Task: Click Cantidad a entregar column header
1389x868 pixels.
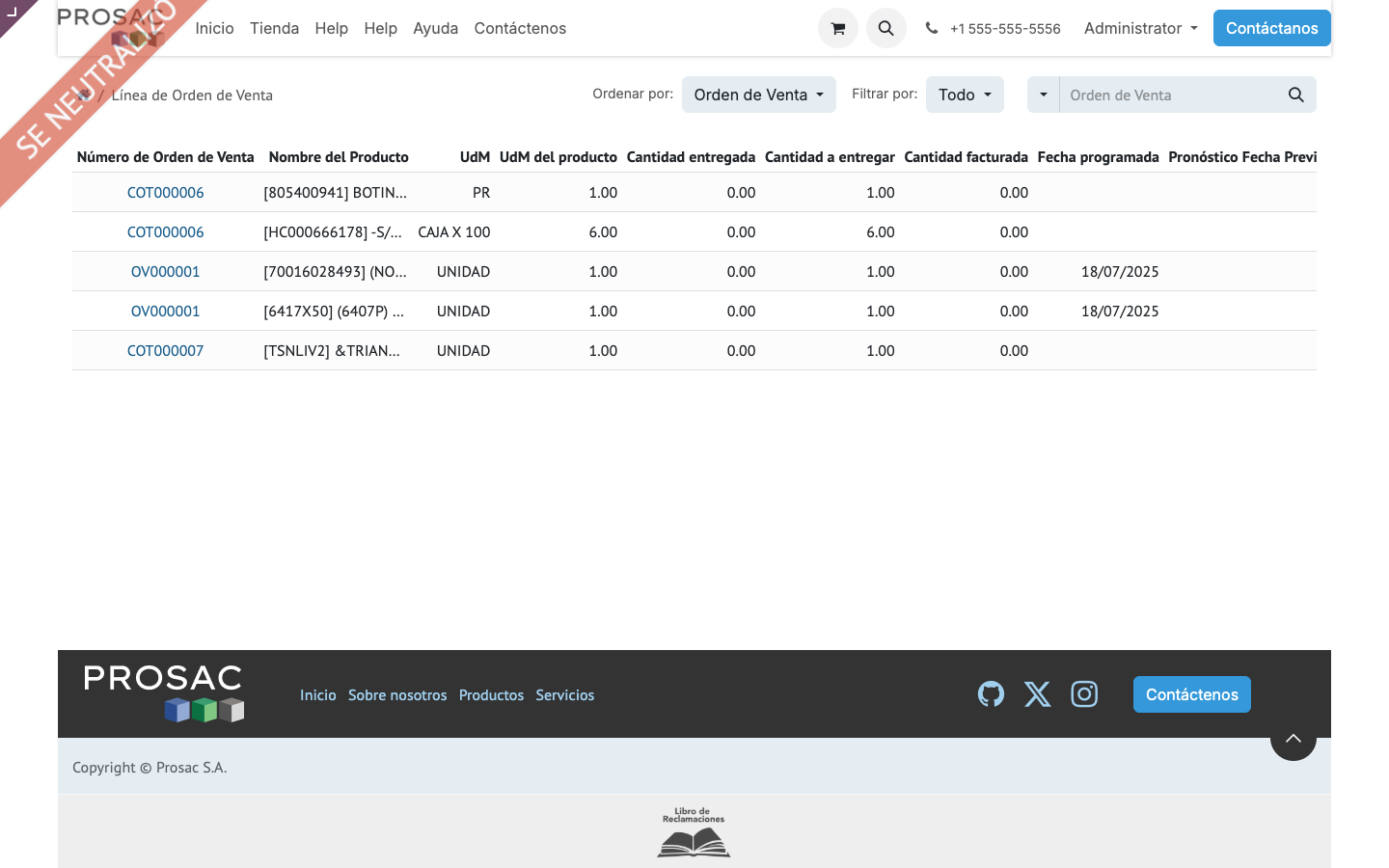Action: [x=830, y=156]
